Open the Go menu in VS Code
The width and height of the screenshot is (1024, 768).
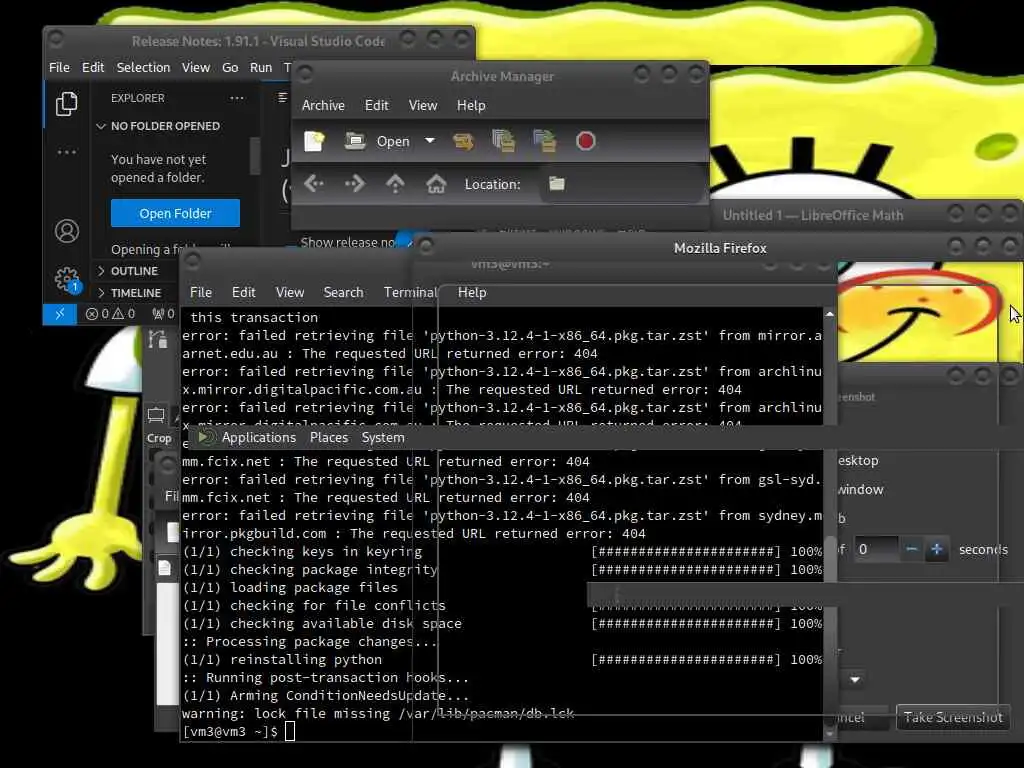coord(230,67)
